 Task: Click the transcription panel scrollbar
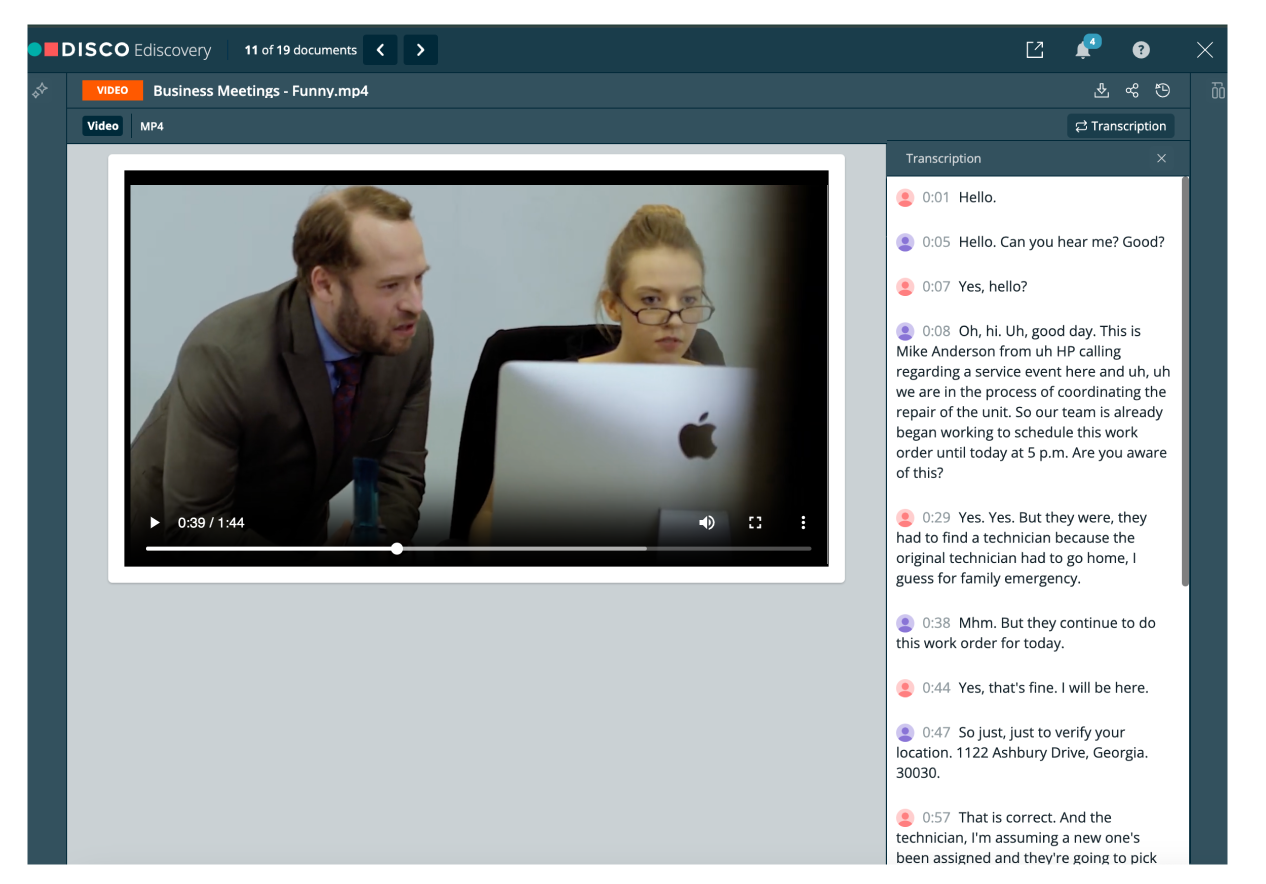(1186, 381)
